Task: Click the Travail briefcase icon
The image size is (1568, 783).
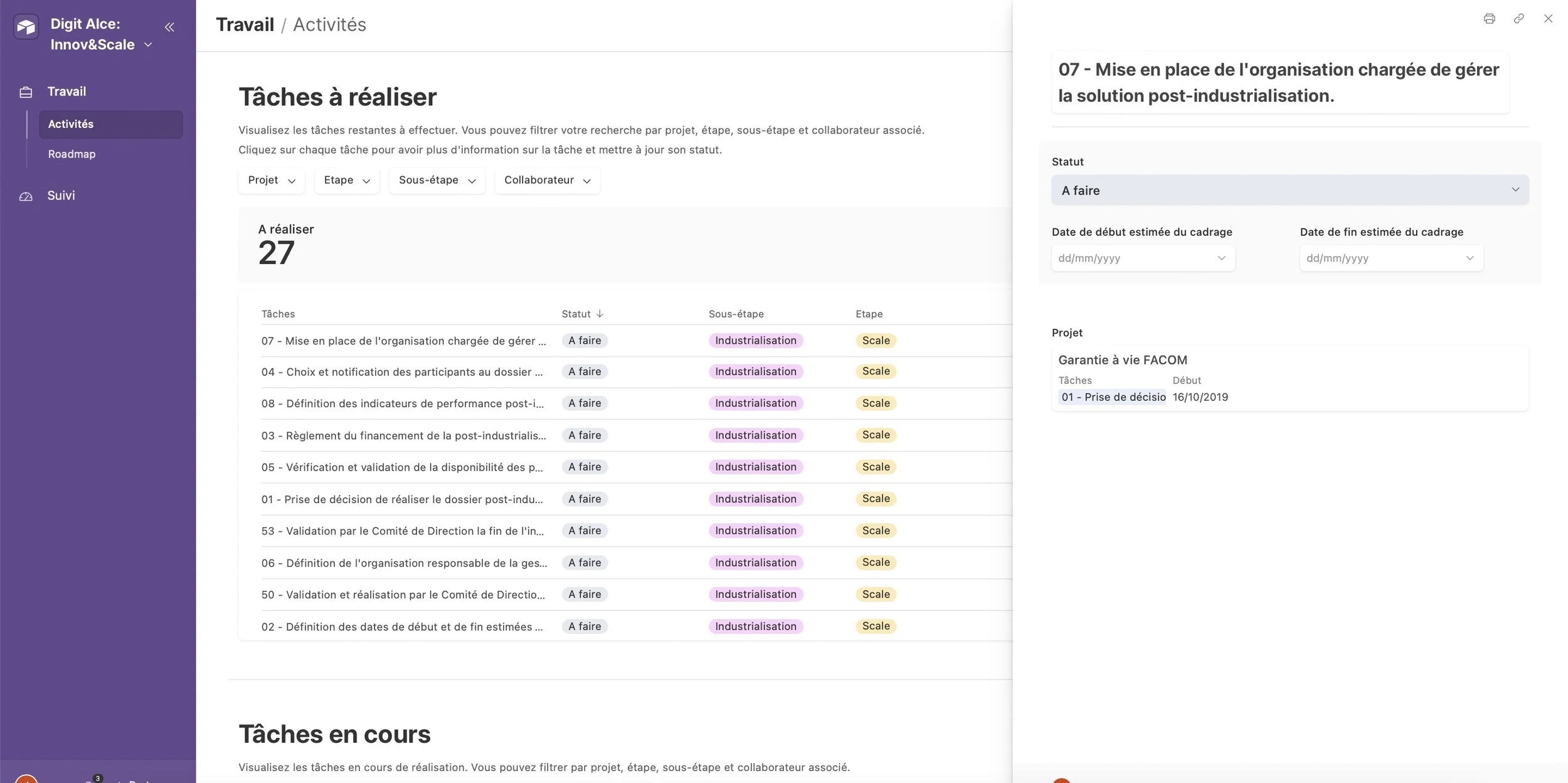Action: [26, 92]
